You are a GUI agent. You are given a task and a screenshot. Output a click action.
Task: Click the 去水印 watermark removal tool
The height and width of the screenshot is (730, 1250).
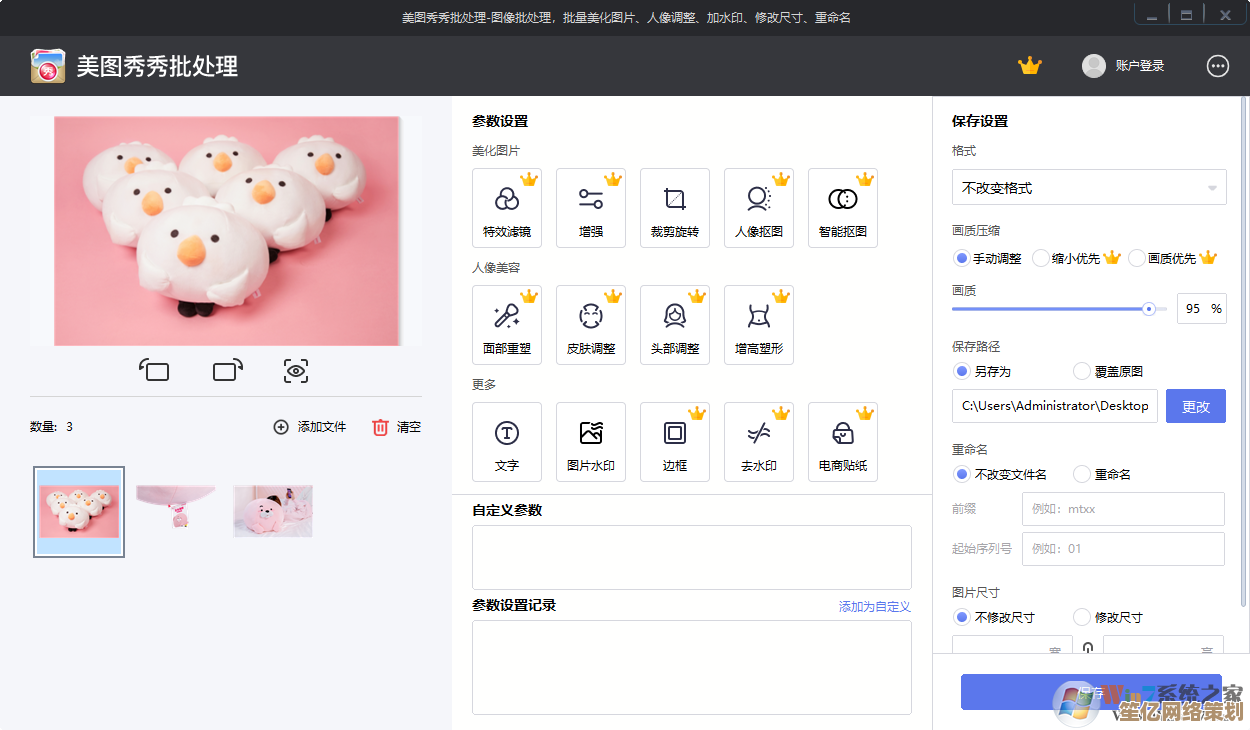759,442
